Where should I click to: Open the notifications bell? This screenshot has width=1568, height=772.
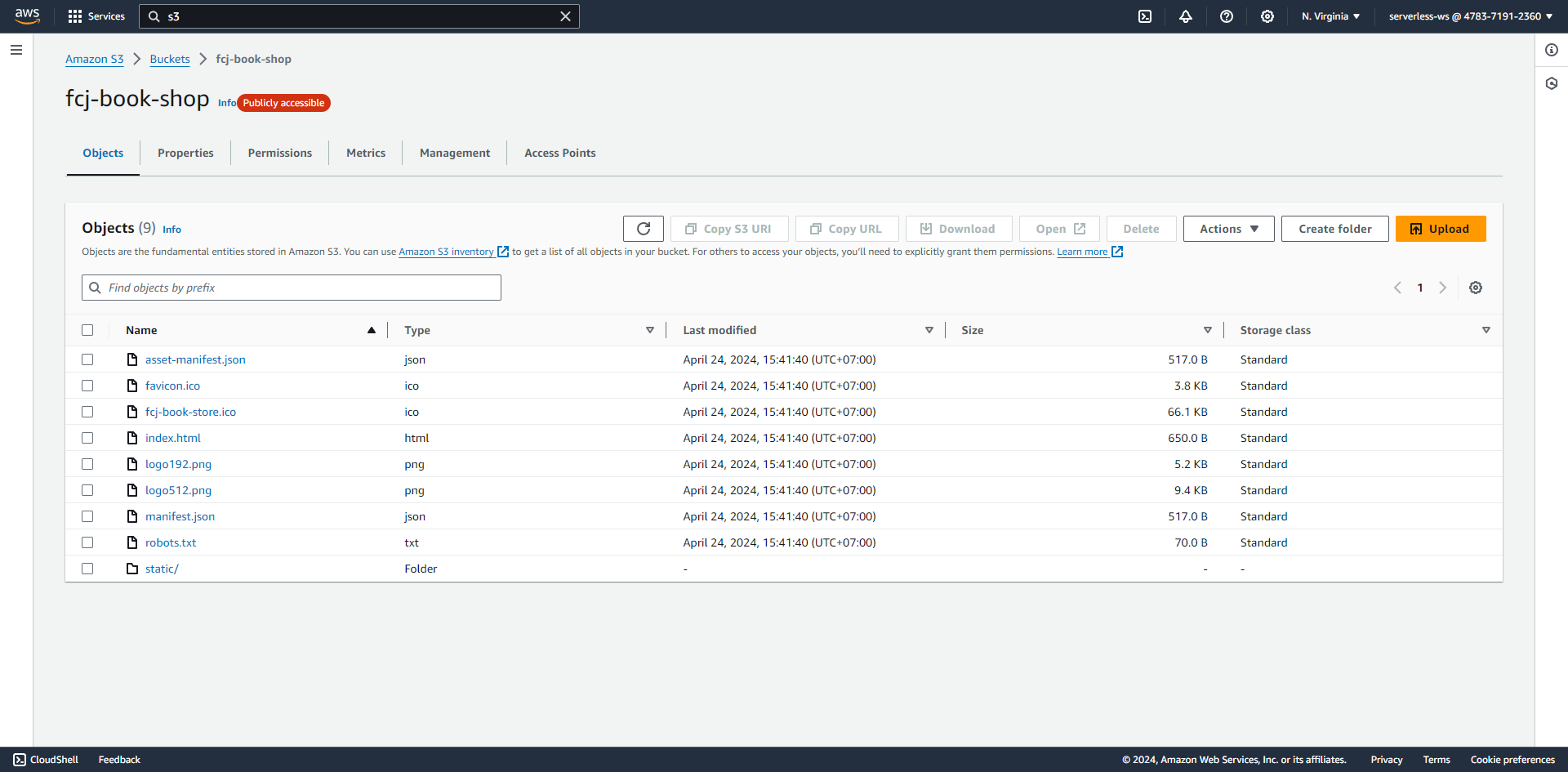(1186, 16)
